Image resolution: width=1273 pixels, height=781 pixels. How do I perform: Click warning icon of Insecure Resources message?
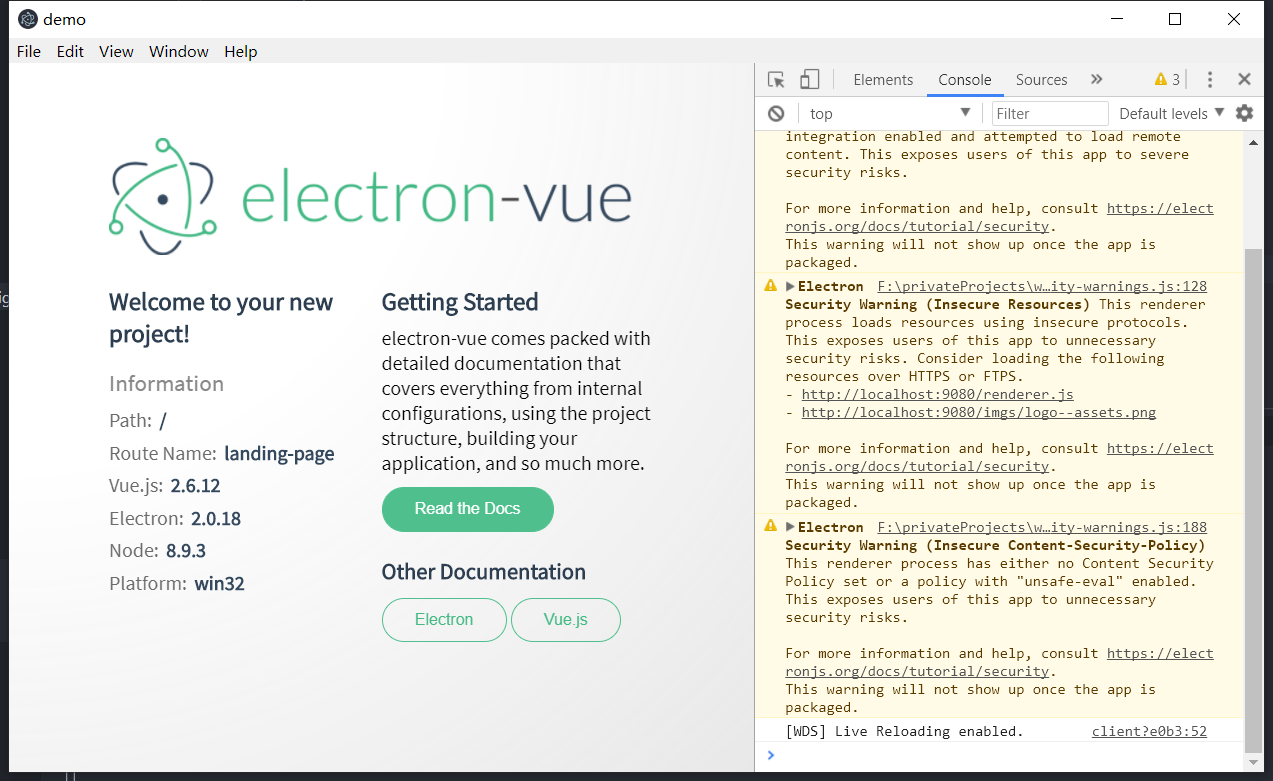pos(770,286)
